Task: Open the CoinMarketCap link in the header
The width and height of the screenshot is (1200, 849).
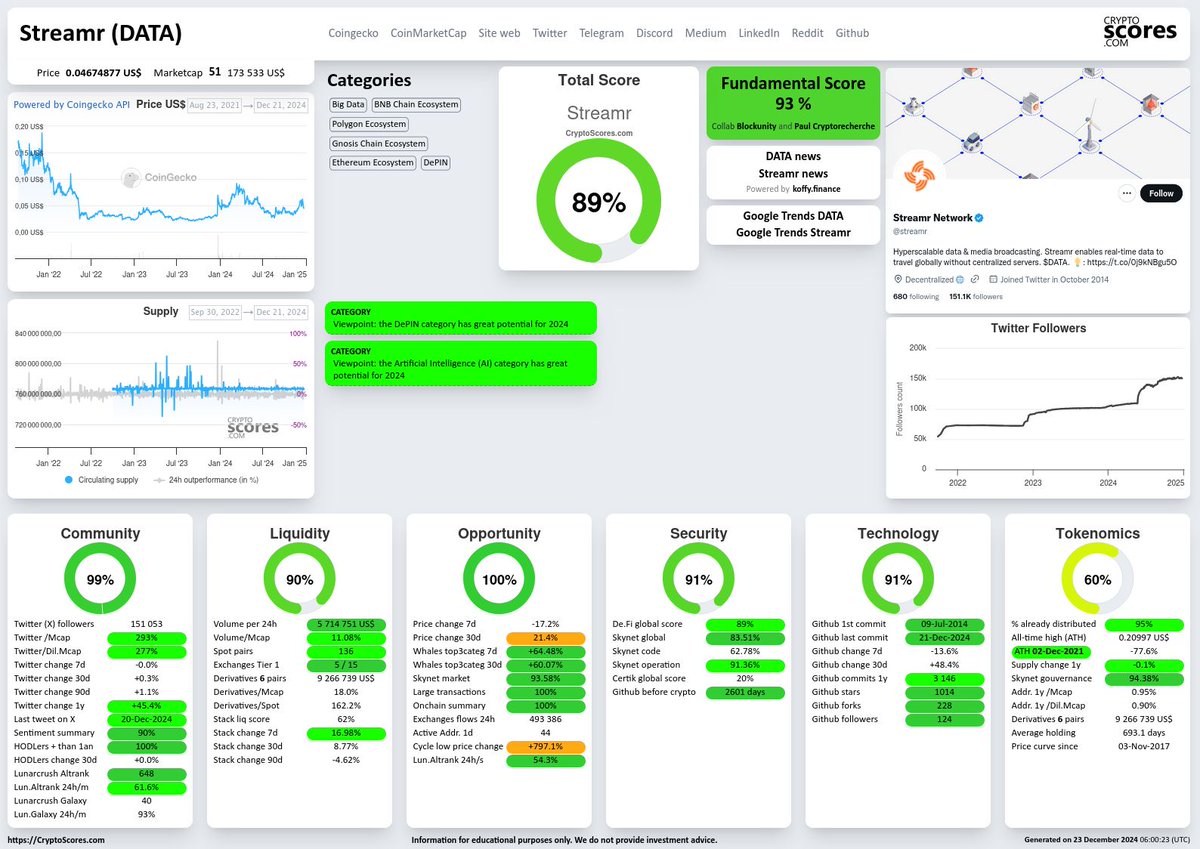Action: [x=428, y=33]
